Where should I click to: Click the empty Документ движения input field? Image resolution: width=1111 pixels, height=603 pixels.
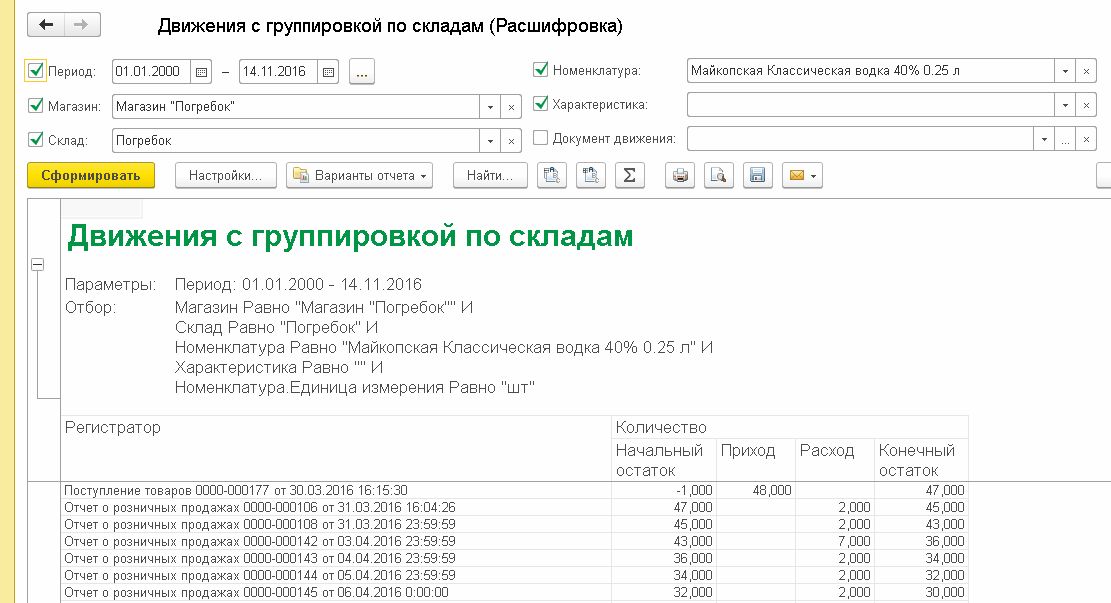(x=860, y=139)
